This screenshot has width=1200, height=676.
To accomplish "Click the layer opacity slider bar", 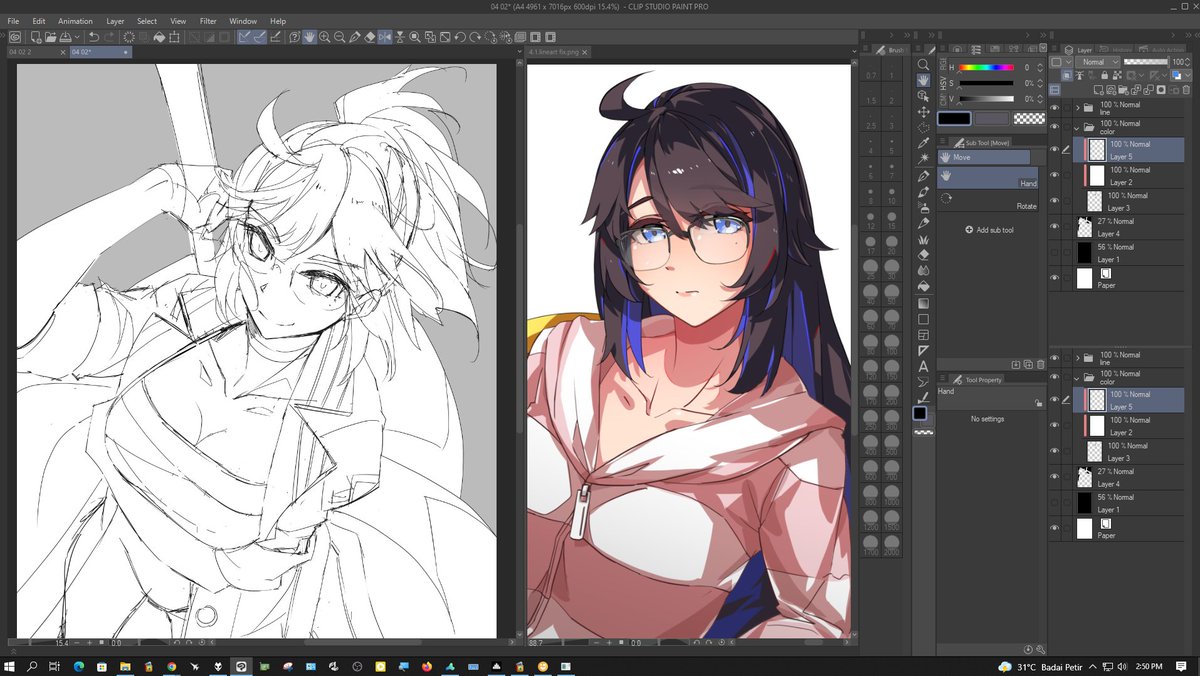I will (x=1146, y=62).
